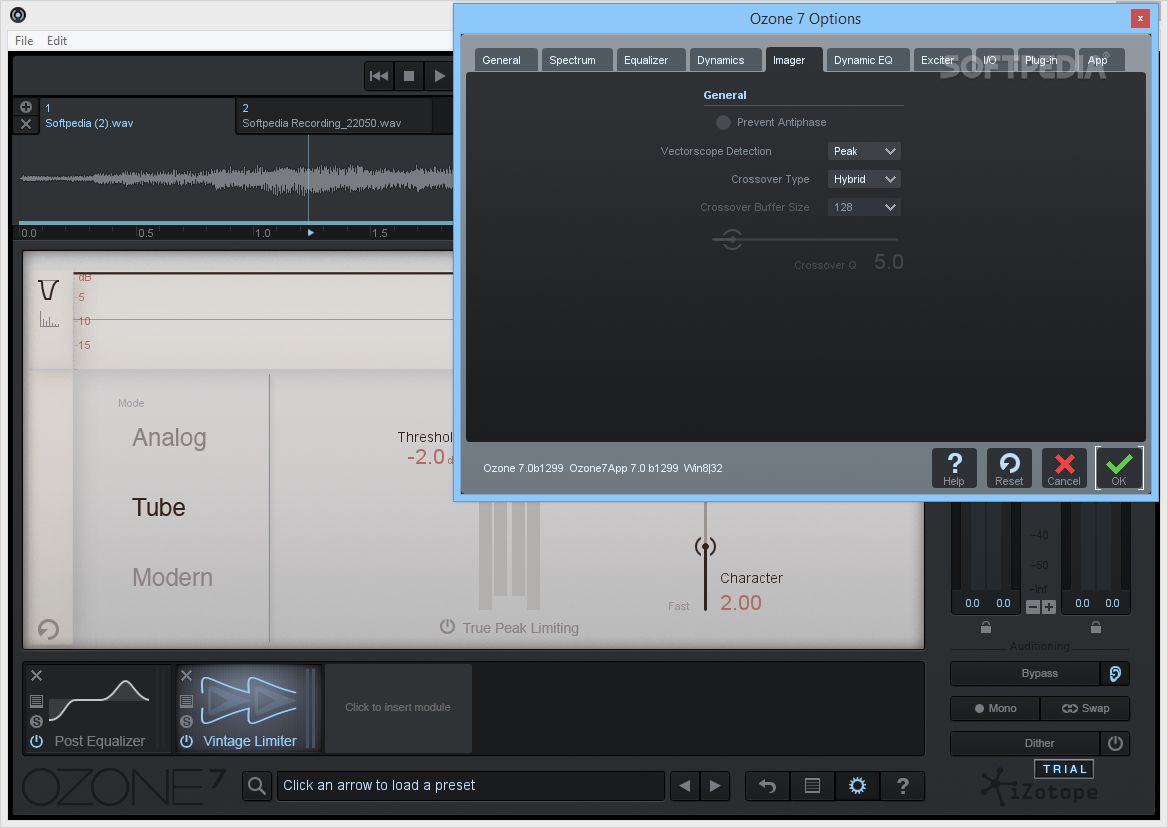The image size is (1168, 828).
Task: Open the preset manager list icon
Action: (813, 786)
